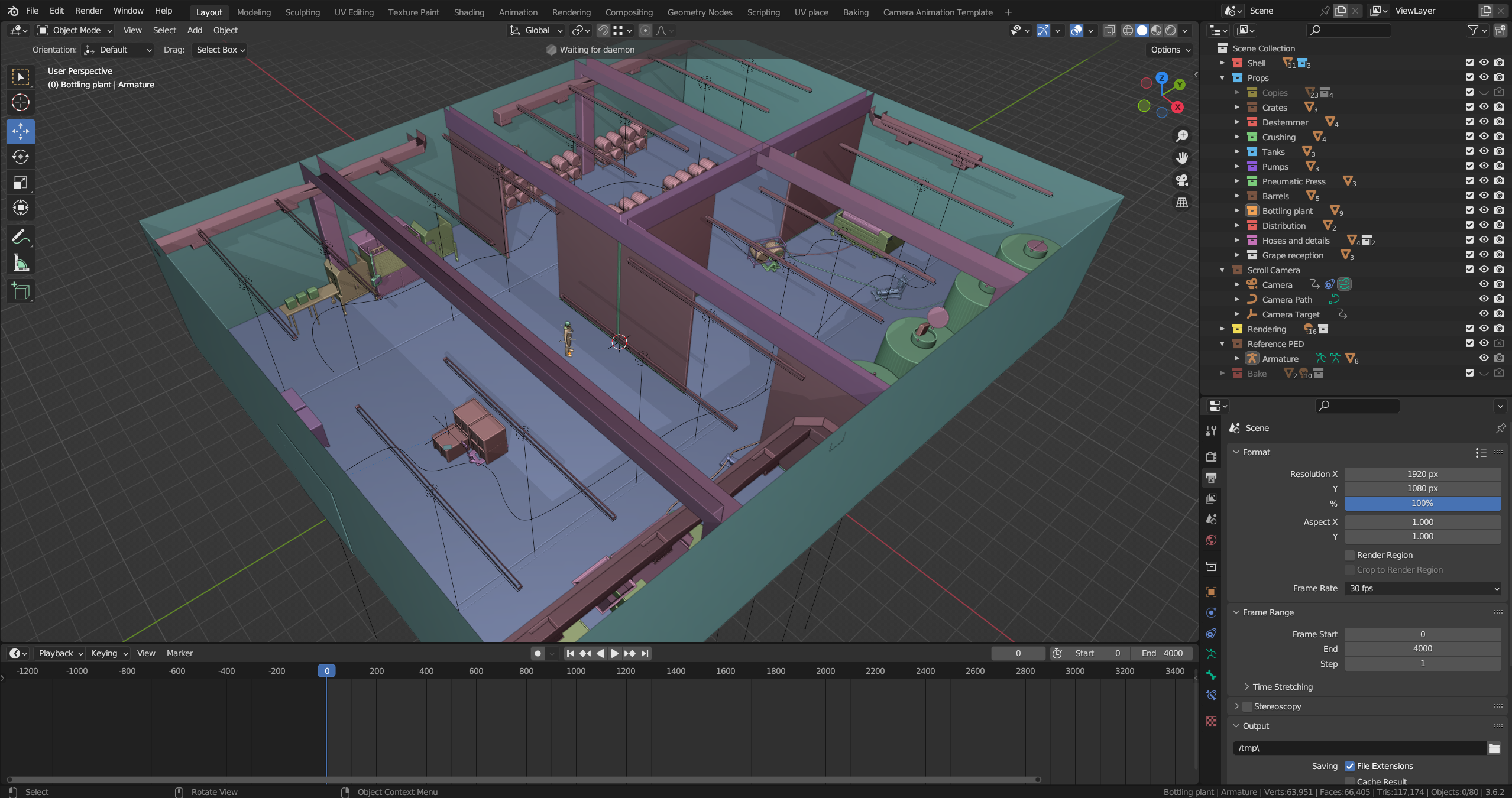Image resolution: width=1512 pixels, height=798 pixels.
Task: Hide the Crates collection in viewport
Action: [x=1484, y=107]
